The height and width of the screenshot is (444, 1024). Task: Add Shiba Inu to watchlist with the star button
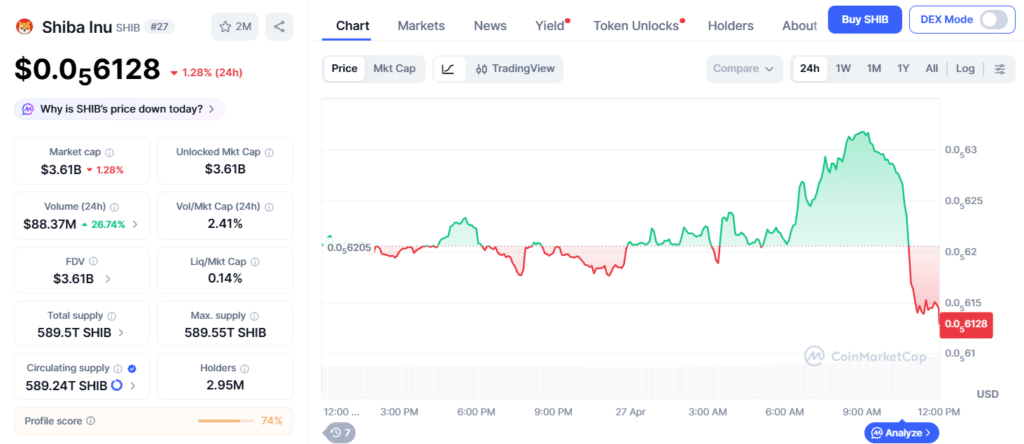tap(235, 27)
